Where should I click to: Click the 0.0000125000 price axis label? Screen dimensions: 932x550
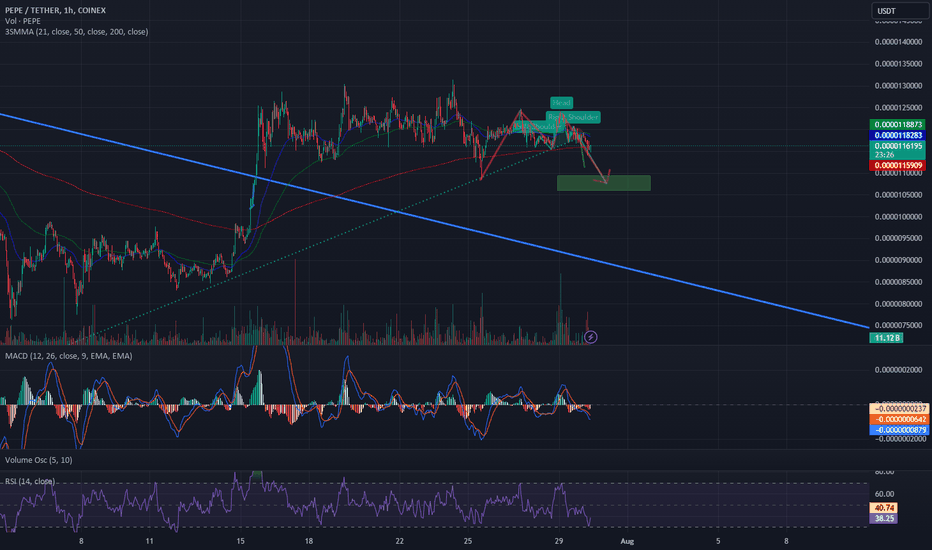[898, 108]
